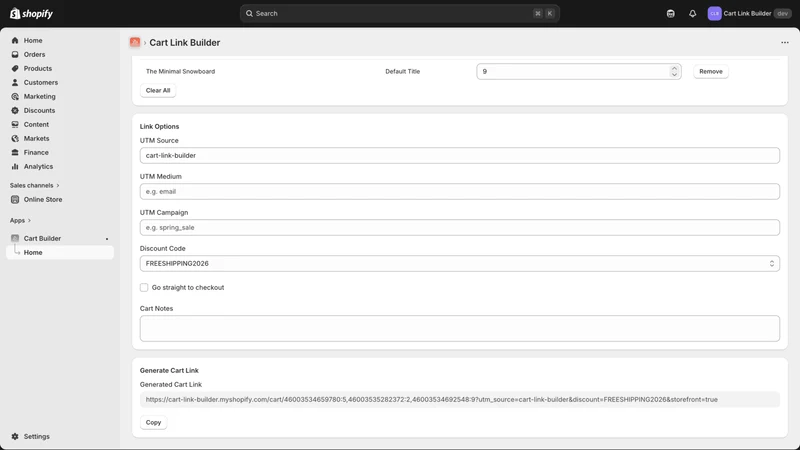
Task: Open Settings gear
Action: (x=15, y=437)
